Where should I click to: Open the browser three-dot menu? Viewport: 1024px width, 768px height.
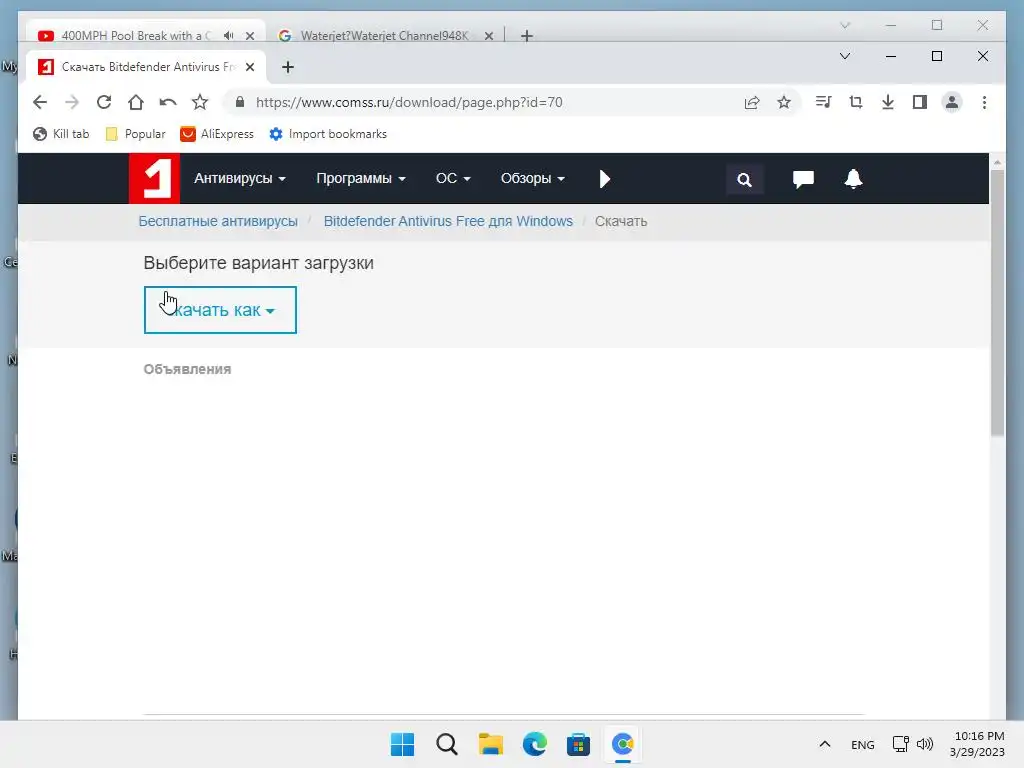click(x=984, y=102)
